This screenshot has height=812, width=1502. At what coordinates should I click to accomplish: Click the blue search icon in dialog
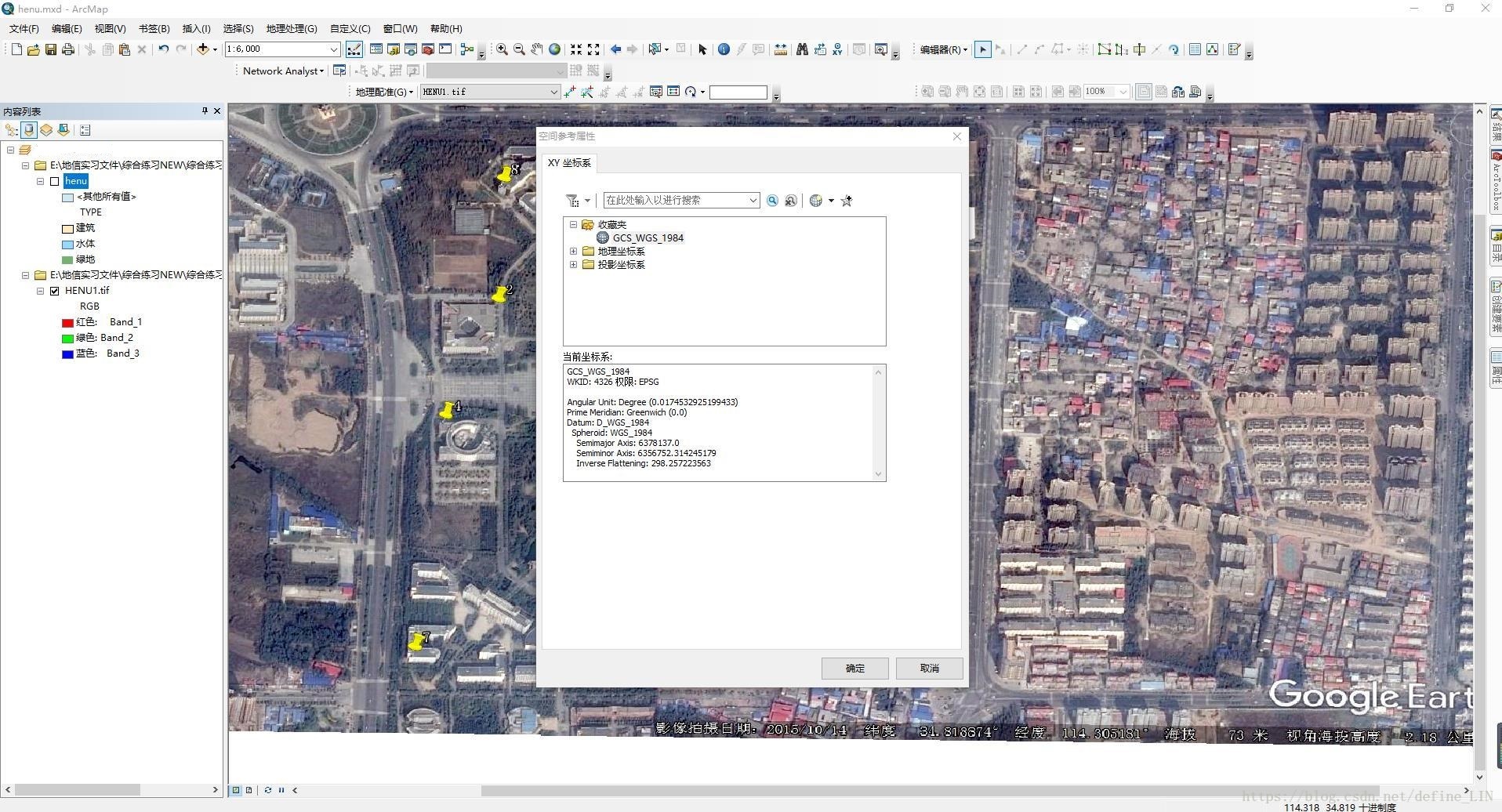(772, 201)
